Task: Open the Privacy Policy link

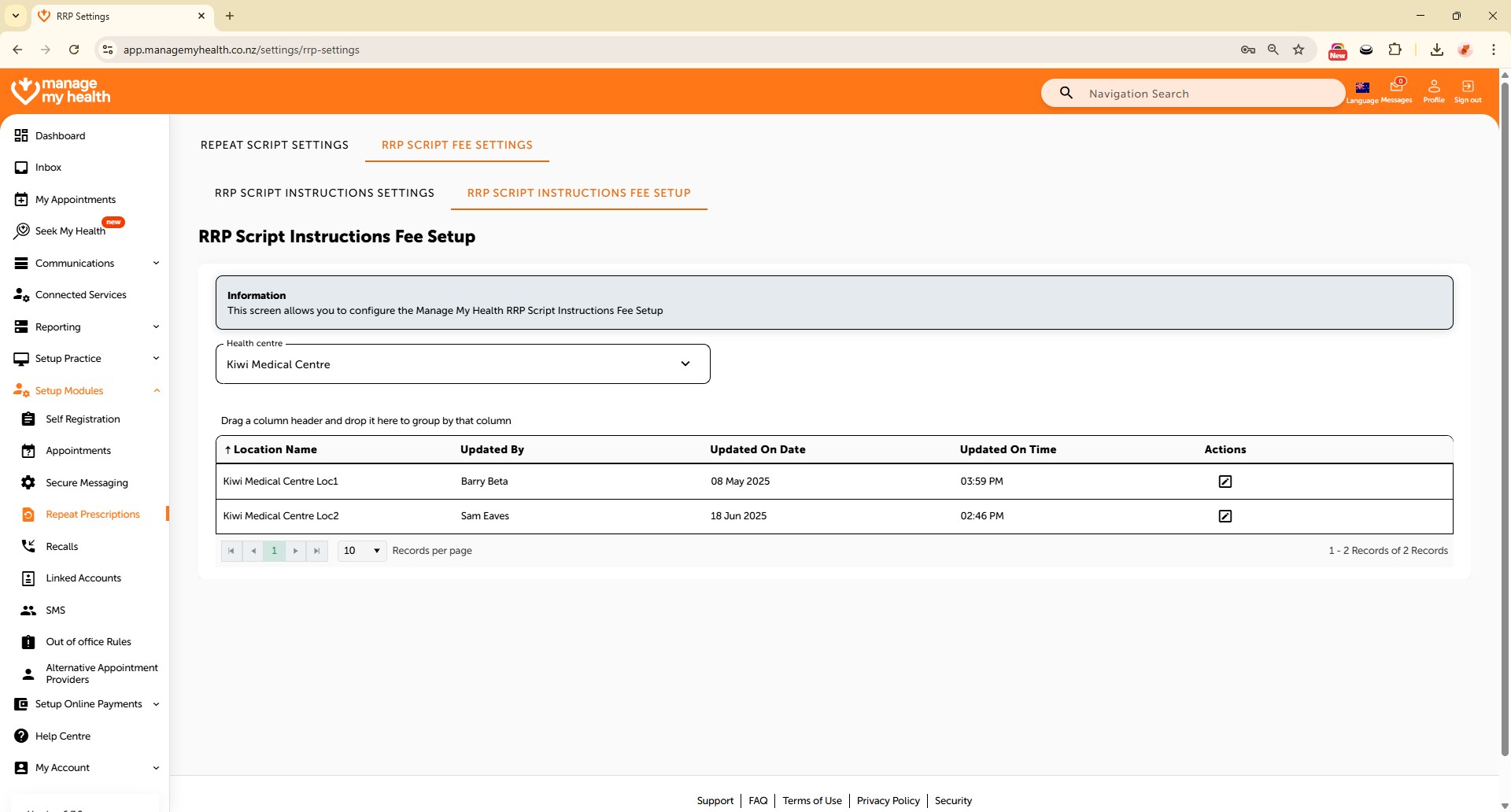Action: pyautogui.click(x=888, y=801)
